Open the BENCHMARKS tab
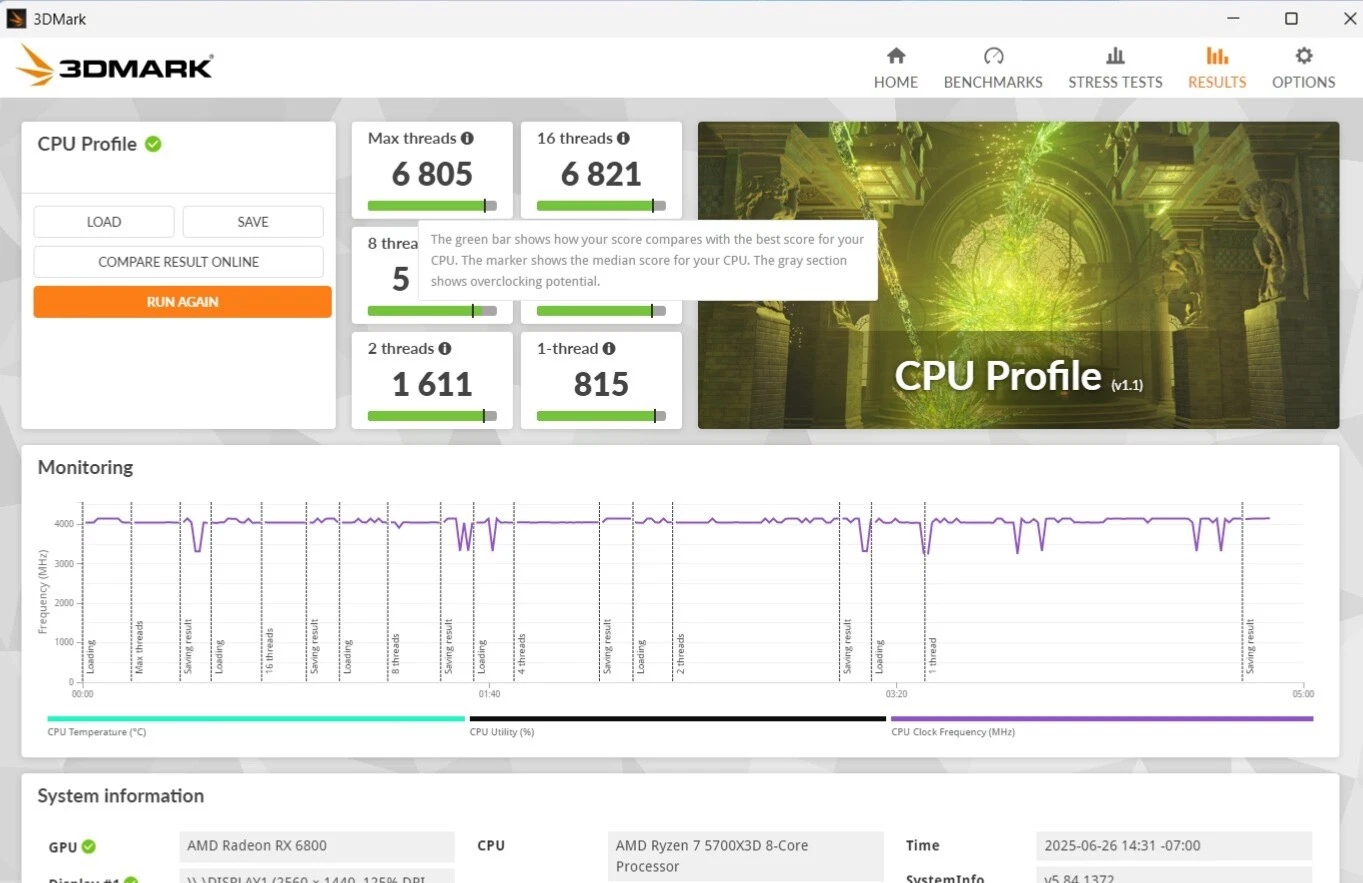 click(x=993, y=68)
